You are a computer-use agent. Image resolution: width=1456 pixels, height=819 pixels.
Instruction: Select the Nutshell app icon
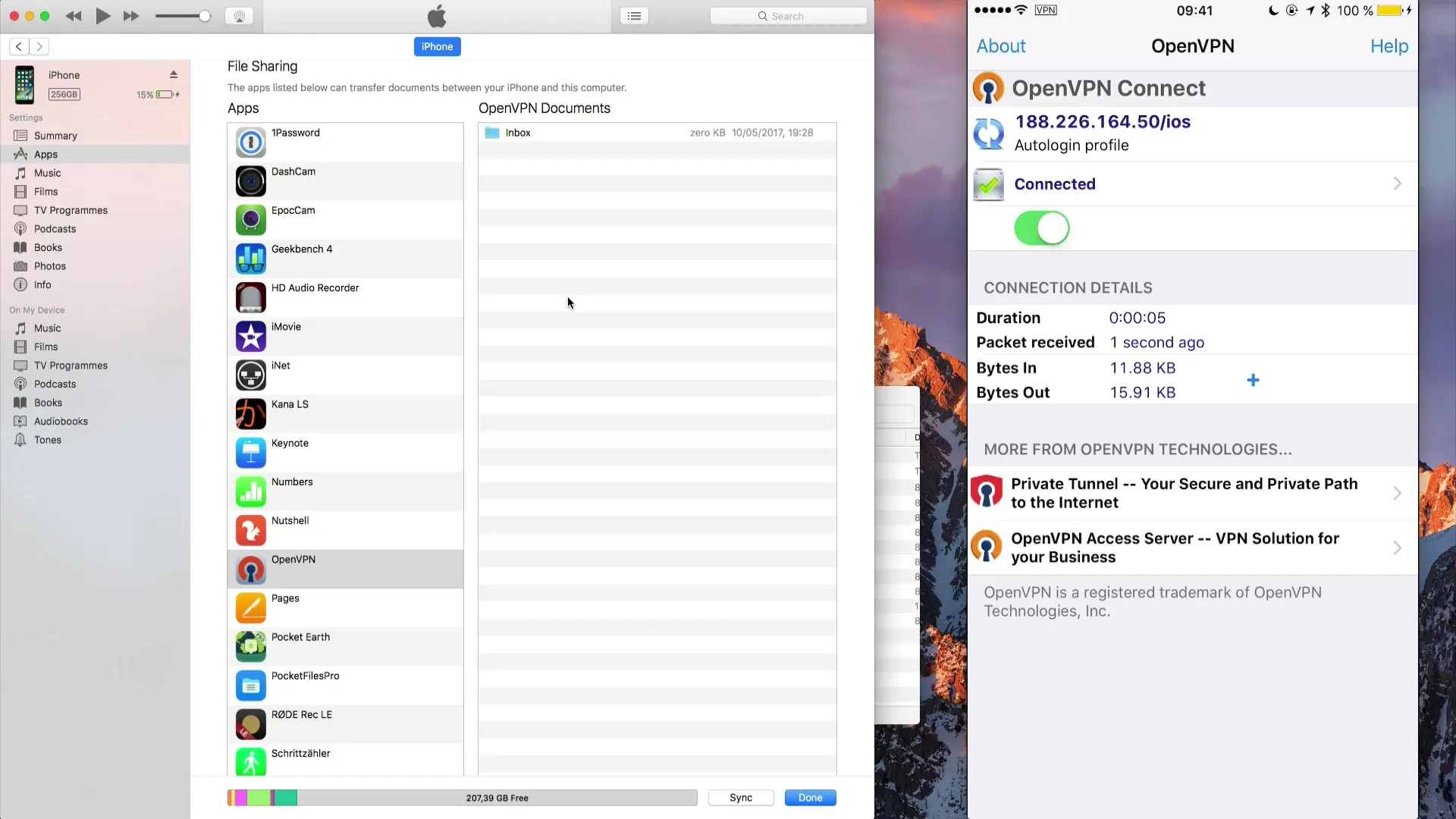(250, 530)
